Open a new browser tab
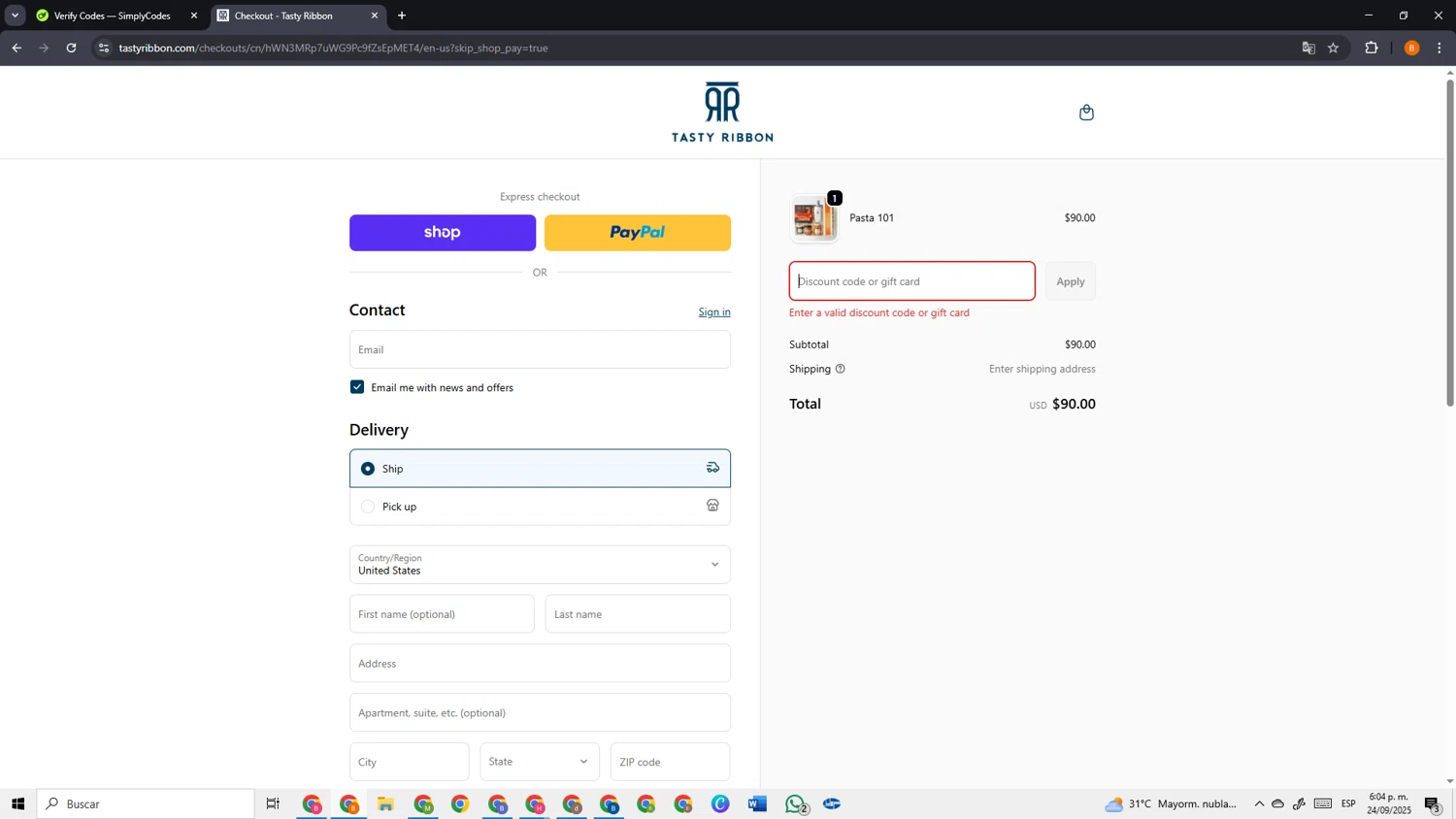1456x819 pixels. tap(402, 16)
